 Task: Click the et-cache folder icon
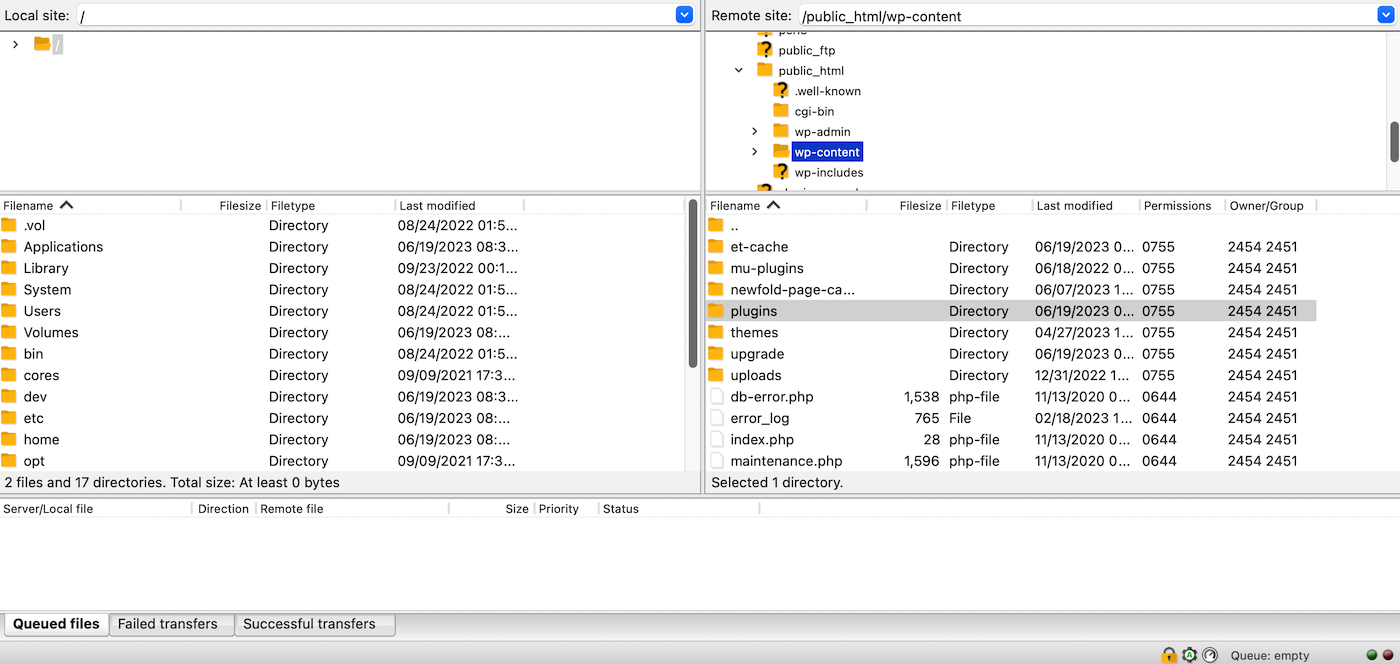pos(716,246)
